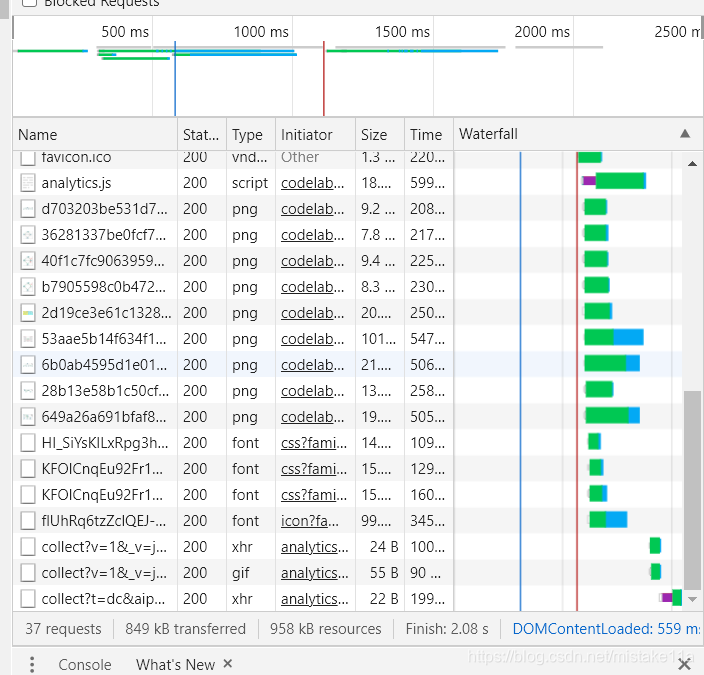Close the What's New tab

(228, 663)
